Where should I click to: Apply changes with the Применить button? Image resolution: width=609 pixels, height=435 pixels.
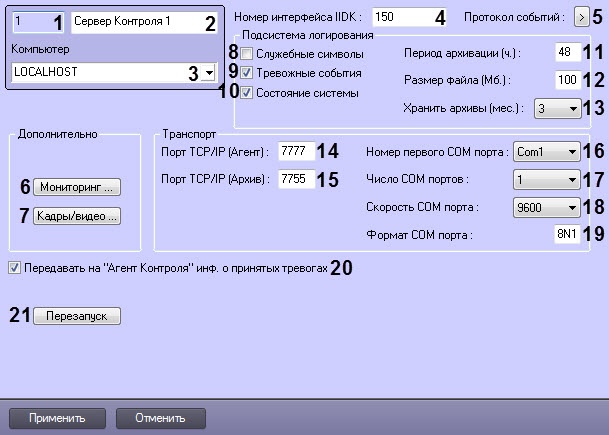point(57,418)
